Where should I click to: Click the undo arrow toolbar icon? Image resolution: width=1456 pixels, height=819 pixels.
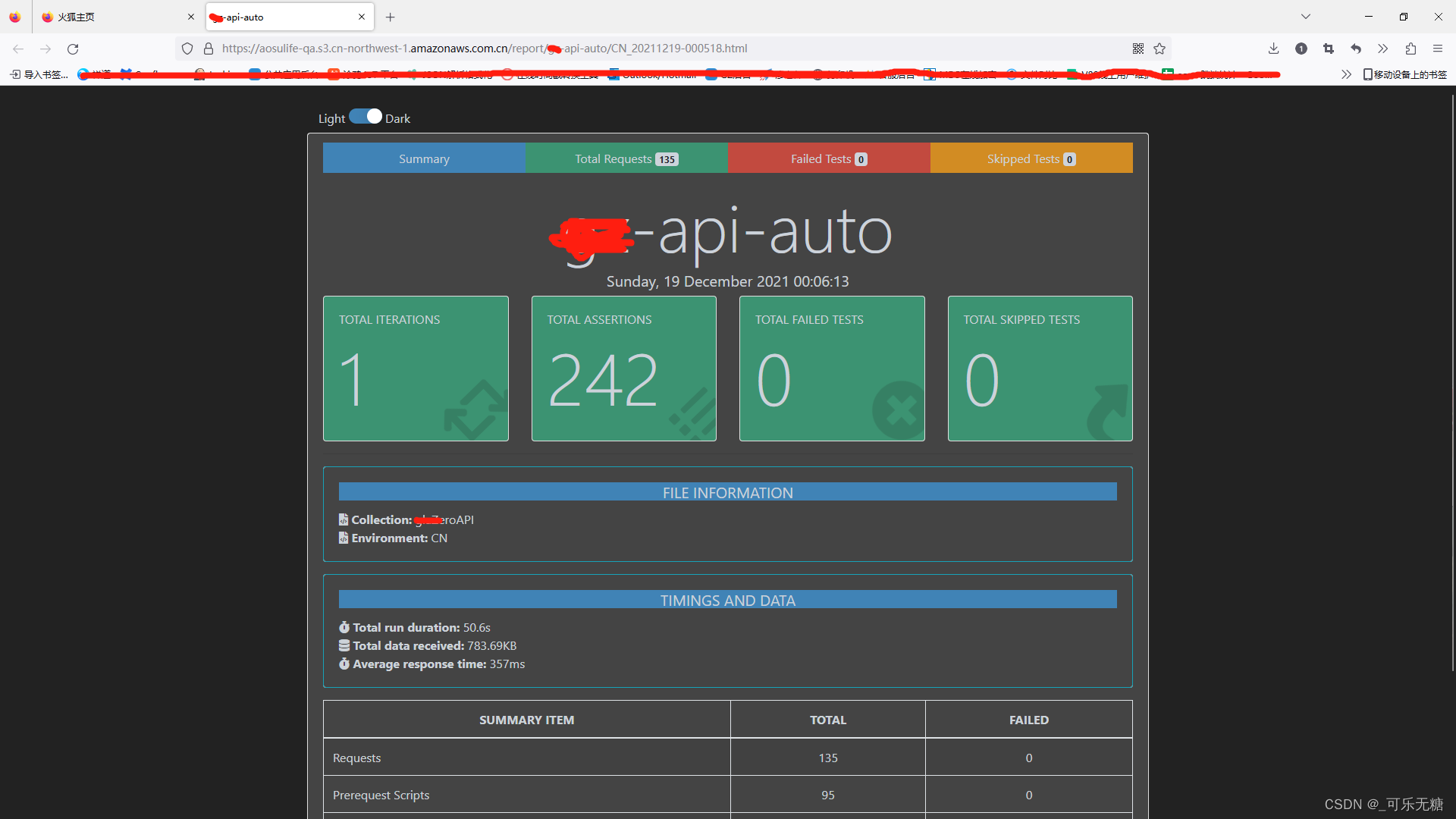(x=1356, y=49)
